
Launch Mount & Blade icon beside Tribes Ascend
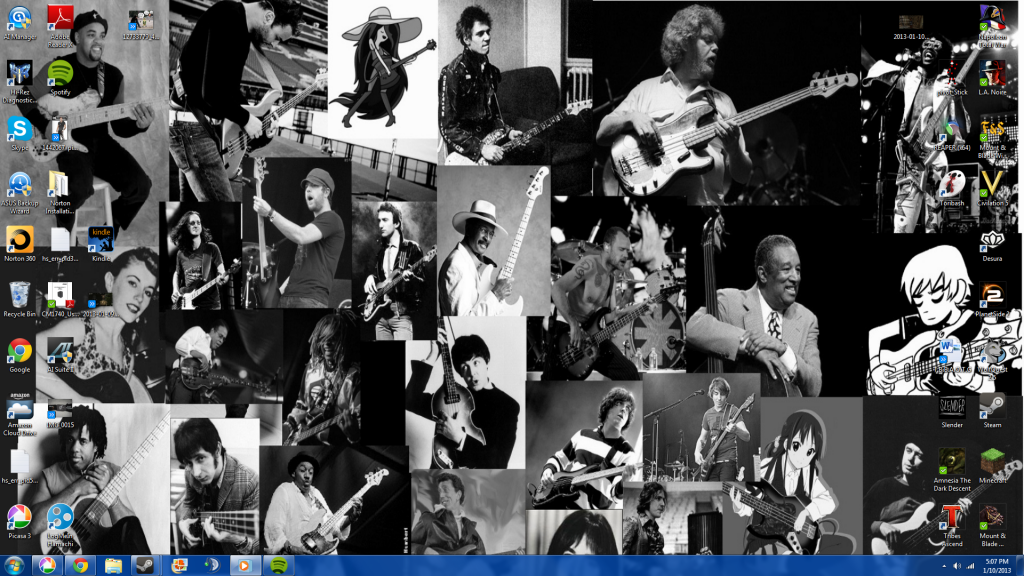click(x=992, y=526)
